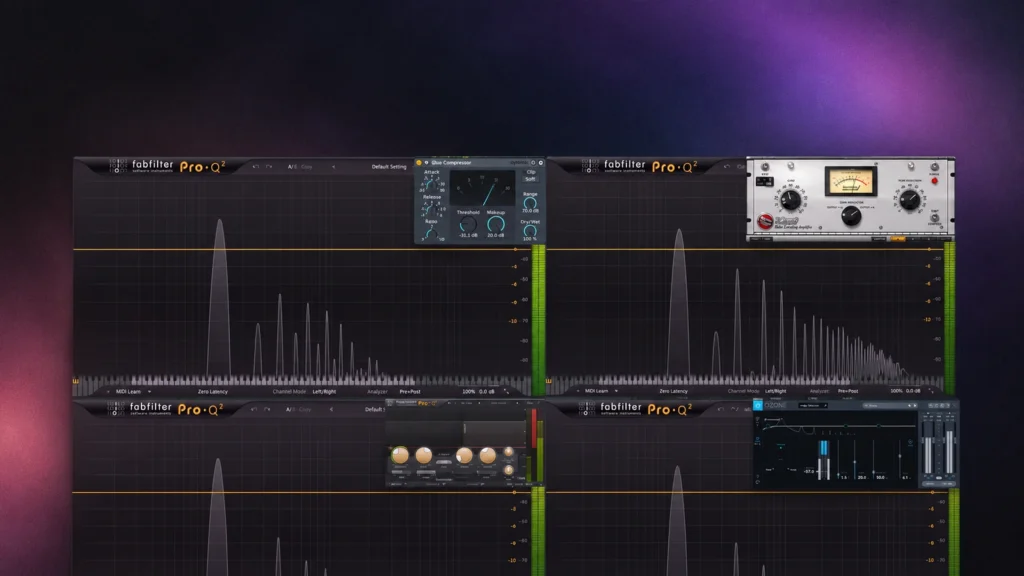Click the Glue Compressor Threshold knob
The width and height of the screenshot is (1024, 576).
click(468, 223)
